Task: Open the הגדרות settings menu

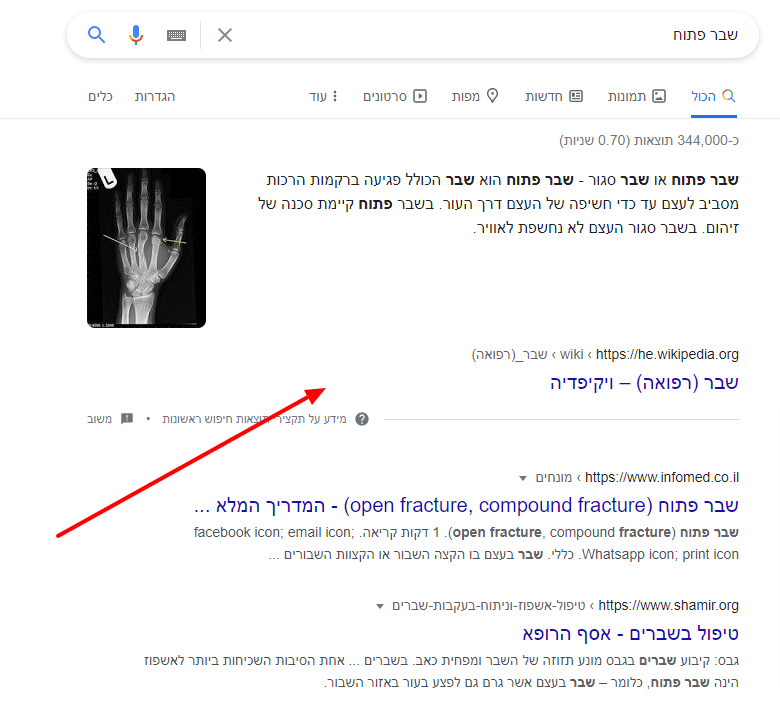Action: tap(155, 96)
